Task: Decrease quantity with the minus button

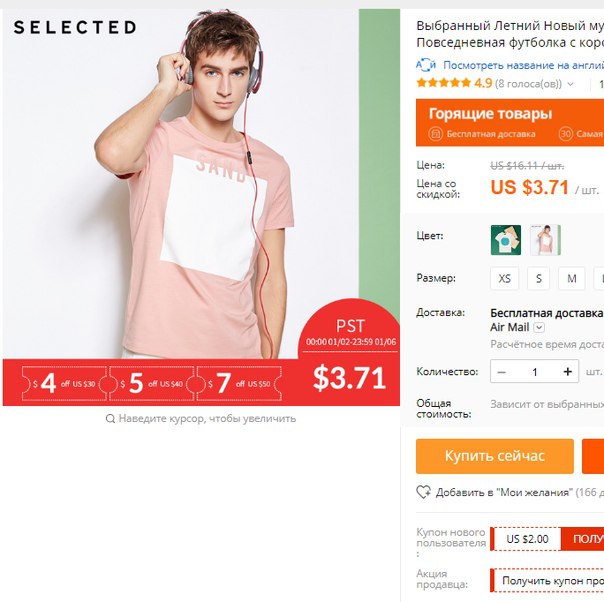Action: pos(501,372)
